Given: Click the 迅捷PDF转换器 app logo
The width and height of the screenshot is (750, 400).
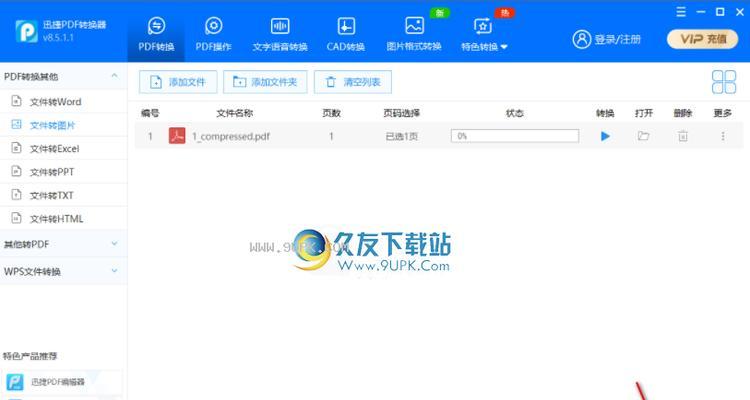Looking at the screenshot, I should (26, 32).
